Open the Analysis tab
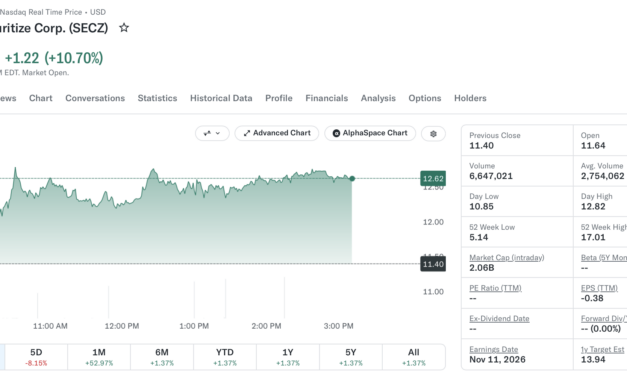Viewport: 627px width, 376px height. [x=378, y=98]
